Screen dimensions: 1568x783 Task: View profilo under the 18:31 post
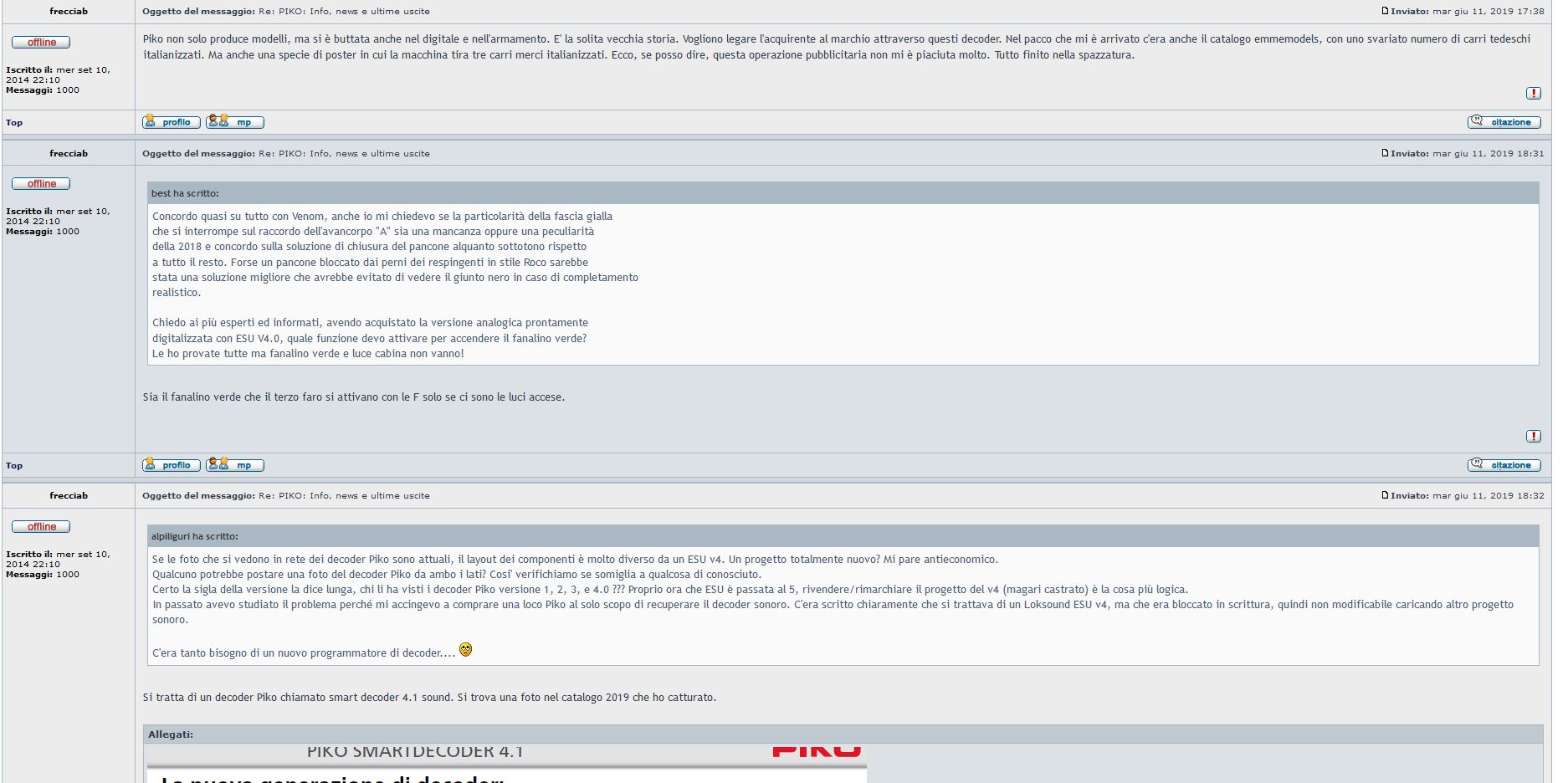tap(172, 464)
